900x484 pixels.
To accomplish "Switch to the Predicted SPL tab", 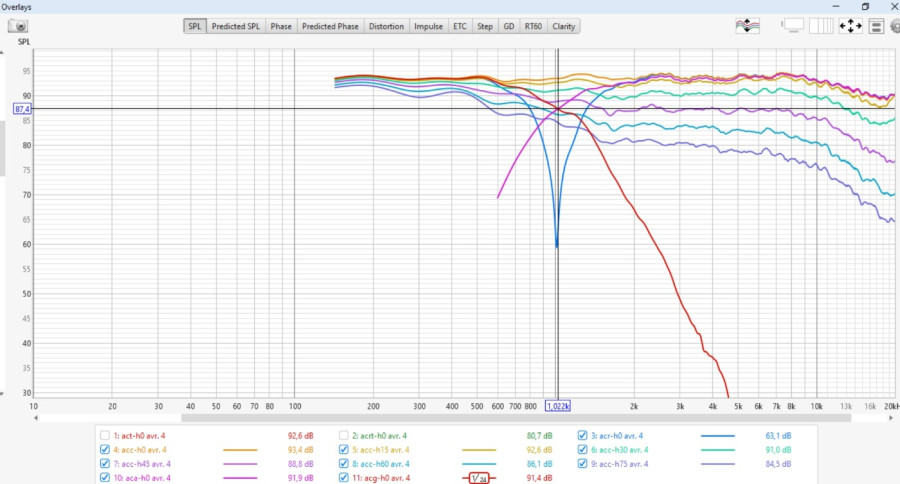I will click(x=236, y=27).
